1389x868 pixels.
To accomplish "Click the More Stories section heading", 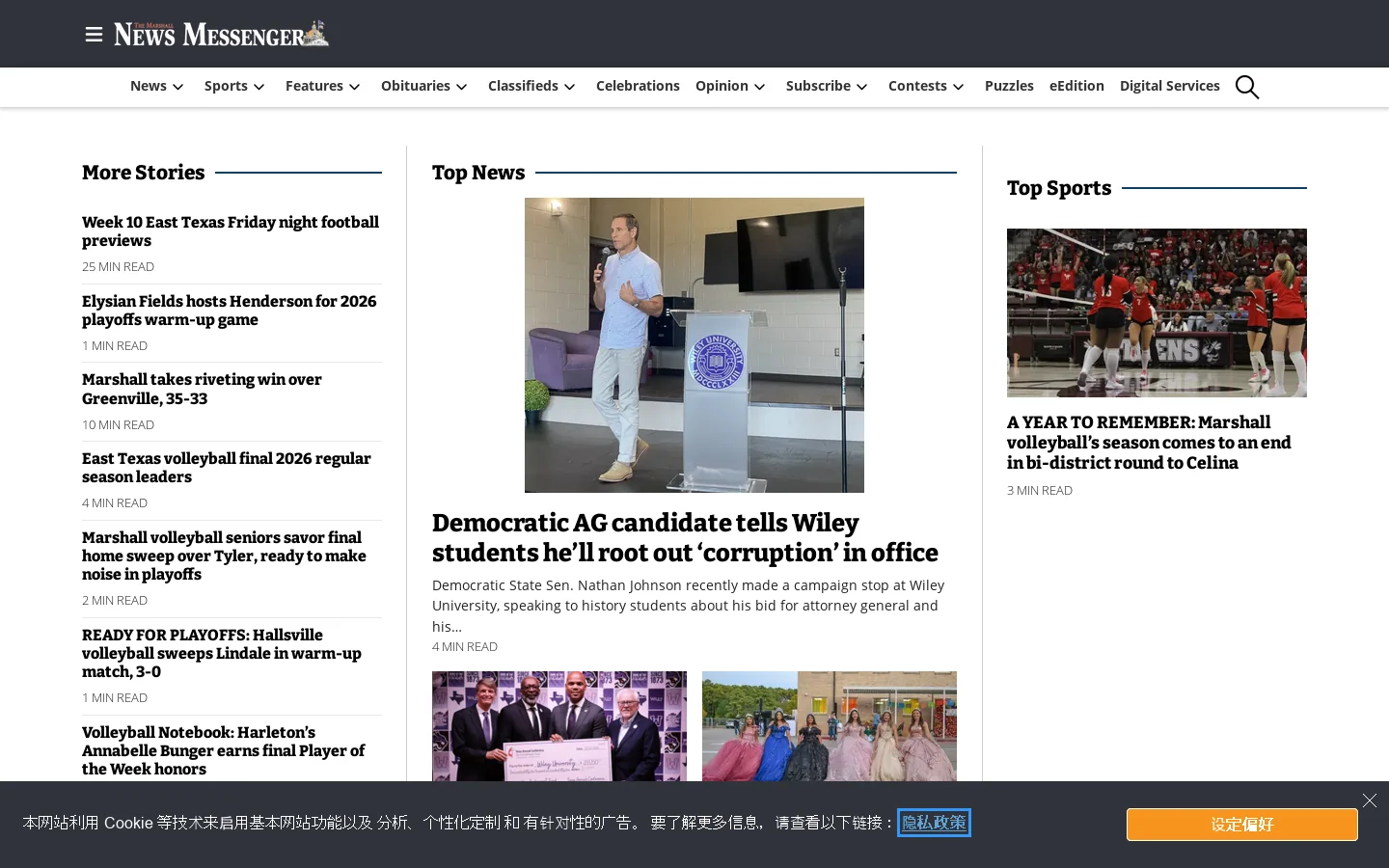I will coord(144,173).
